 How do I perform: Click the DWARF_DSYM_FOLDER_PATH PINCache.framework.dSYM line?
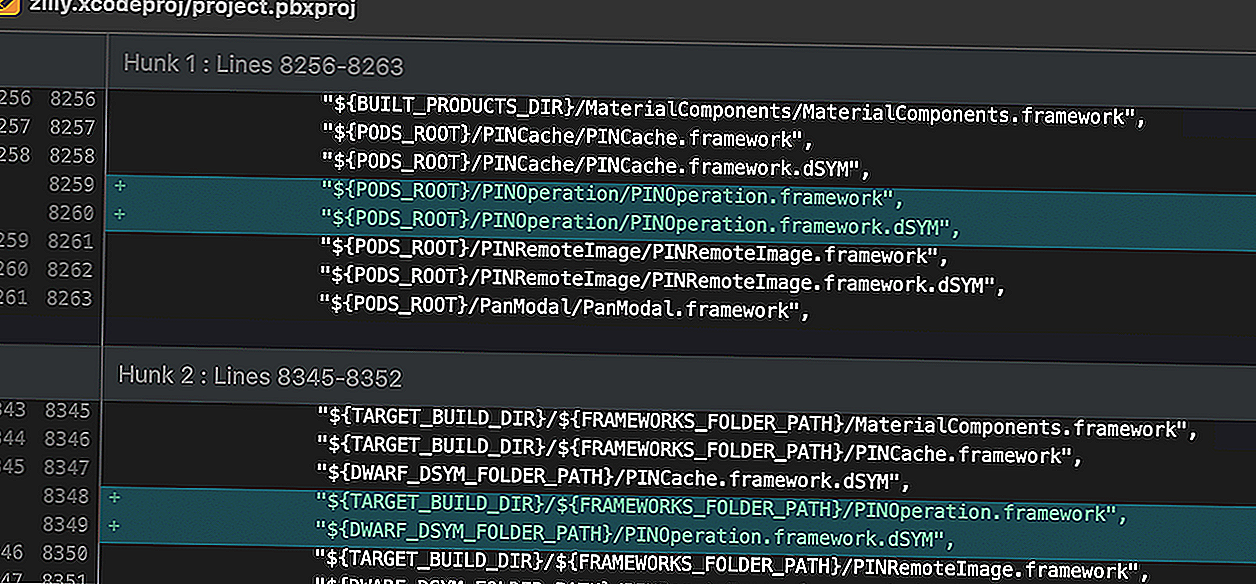[x=613, y=476]
